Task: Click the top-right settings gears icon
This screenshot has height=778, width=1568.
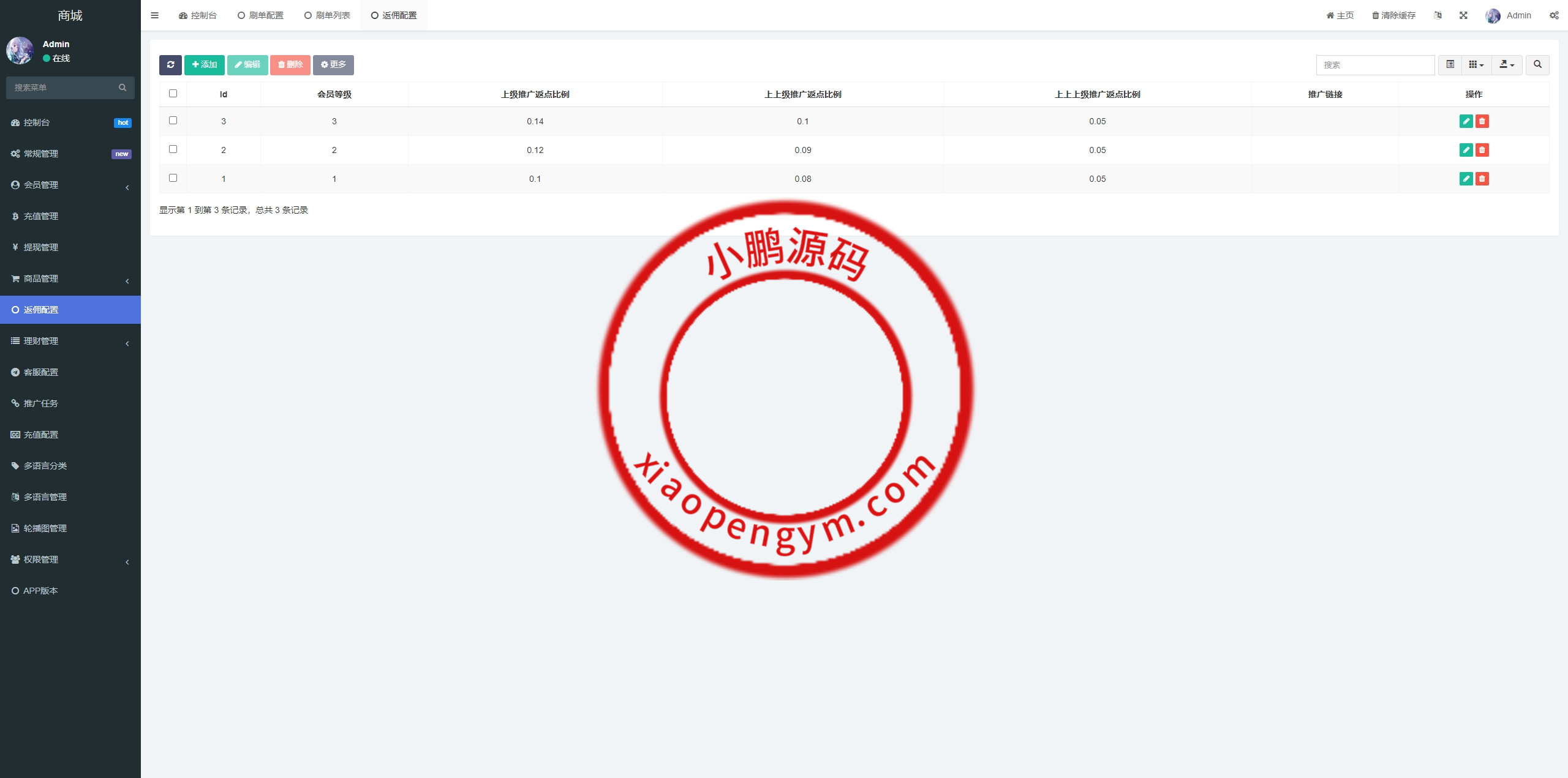Action: [1554, 15]
